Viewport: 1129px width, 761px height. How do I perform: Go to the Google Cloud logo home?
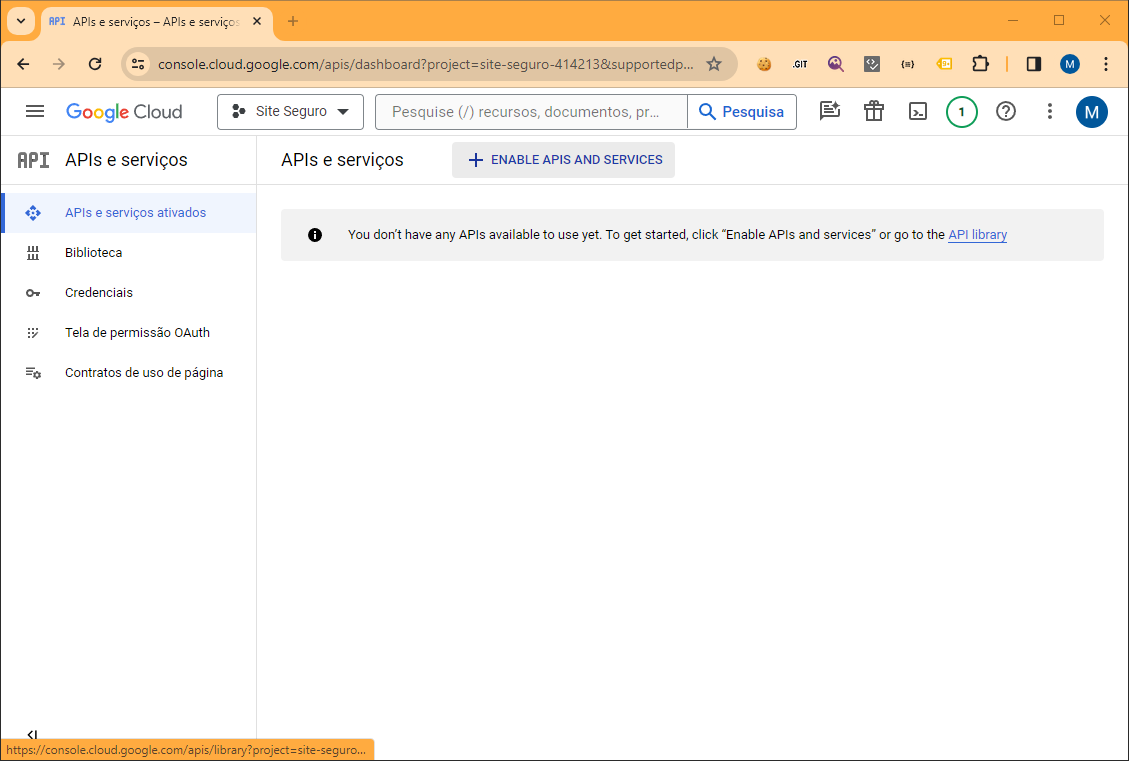[124, 112]
